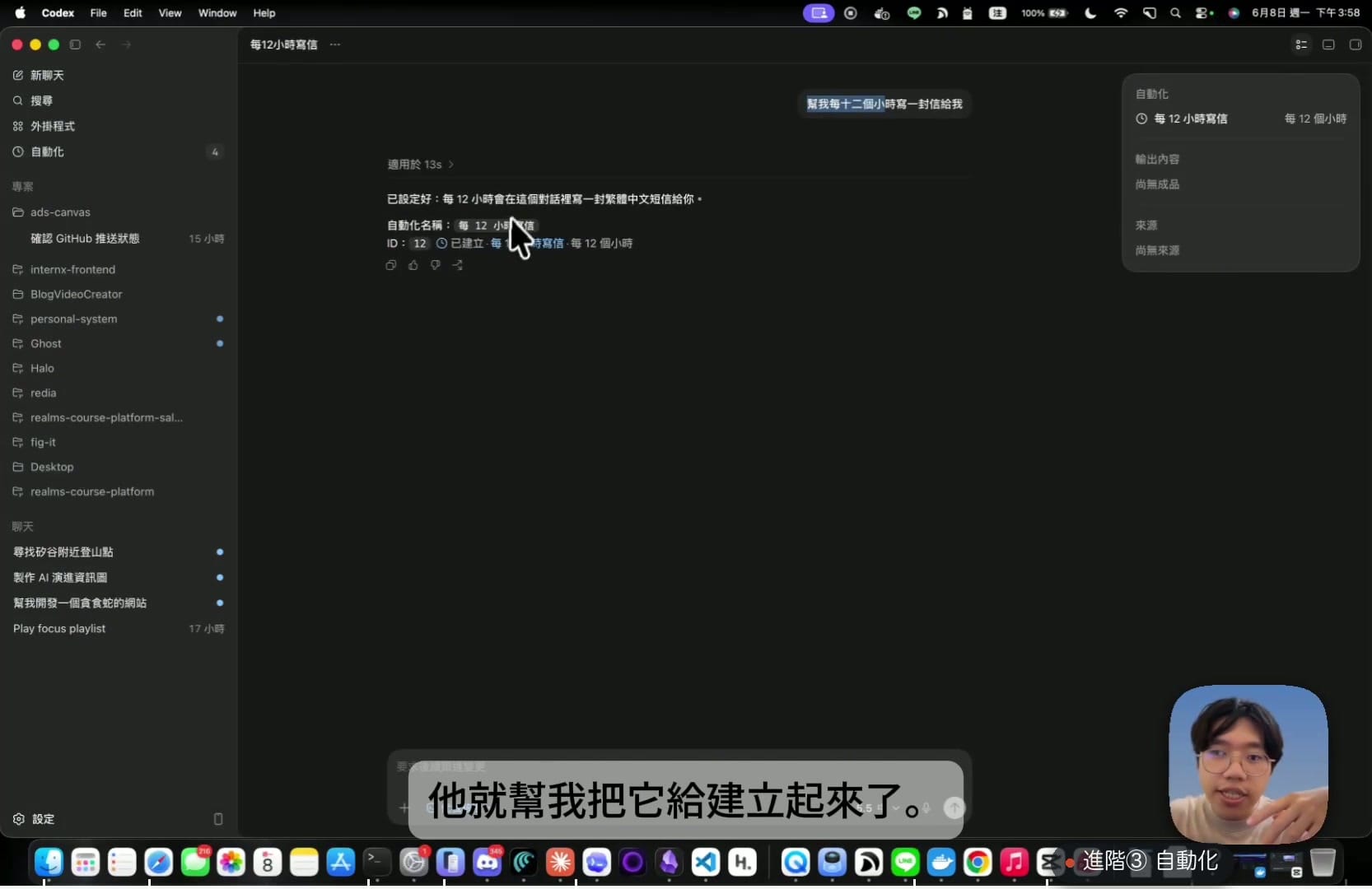This screenshot has height=889, width=1372.
Task: Give thumbs down to the response
Action: click(436, 265)
